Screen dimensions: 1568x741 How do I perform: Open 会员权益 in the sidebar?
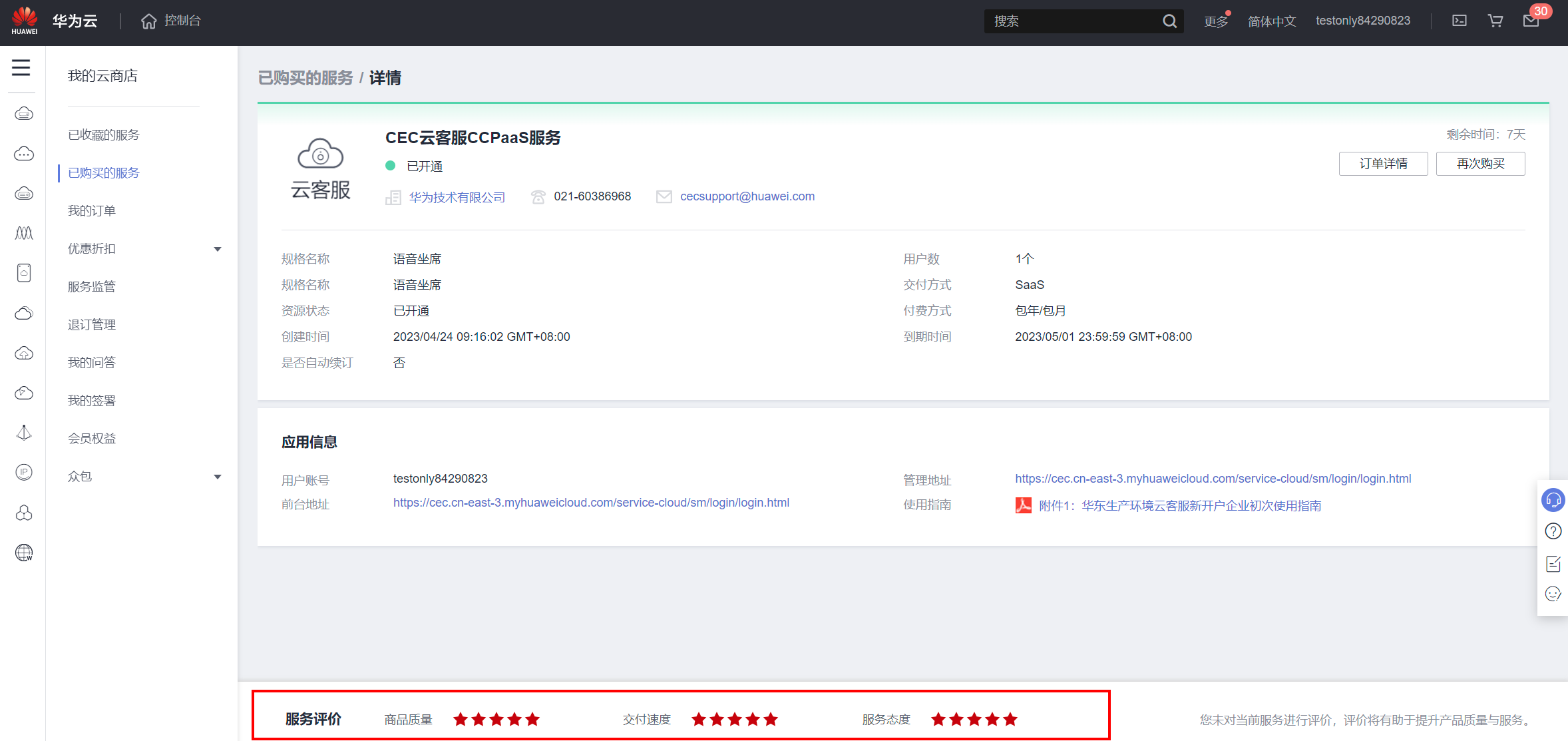pyautogui.click(x=92, y=439)
